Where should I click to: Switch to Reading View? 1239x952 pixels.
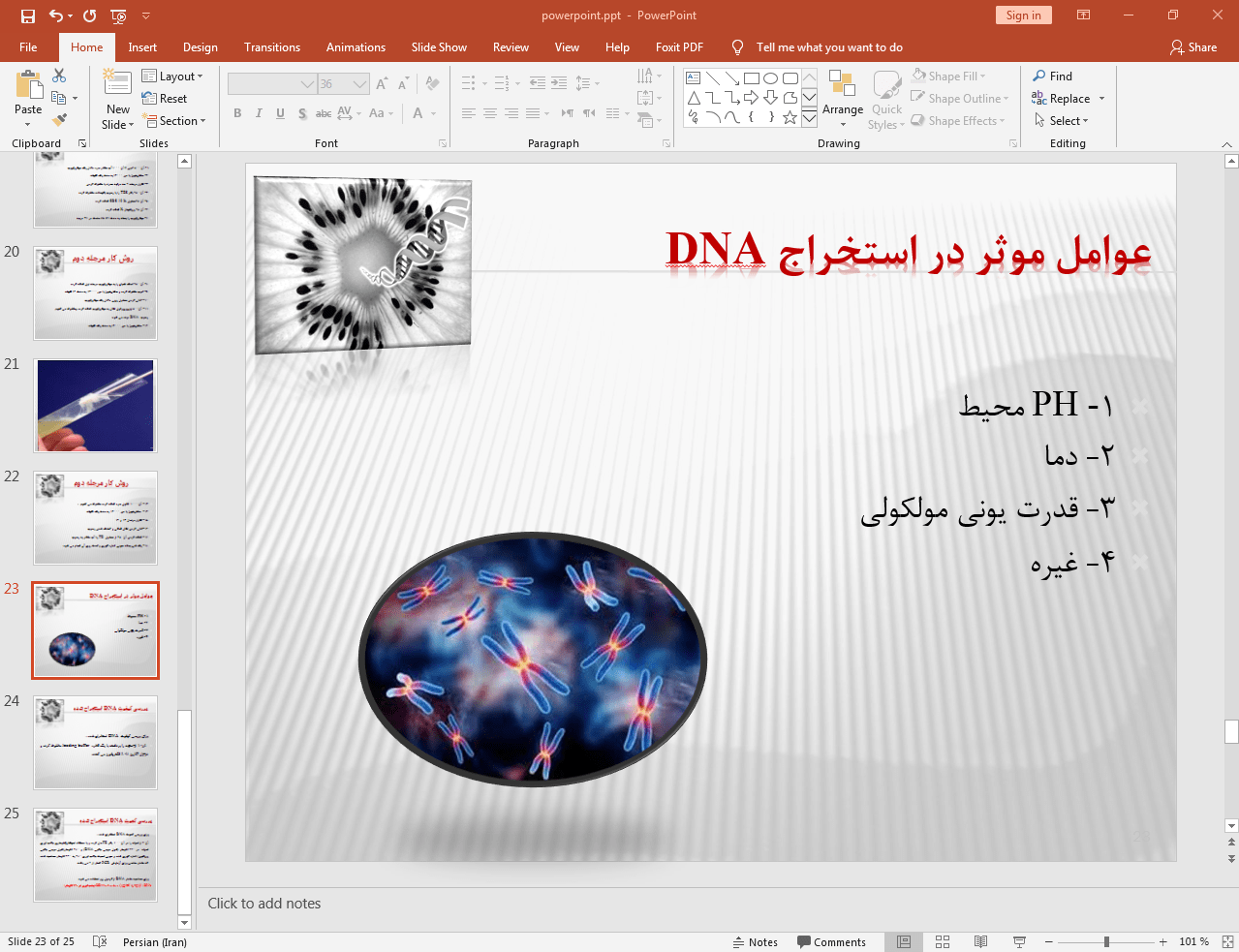980,941
